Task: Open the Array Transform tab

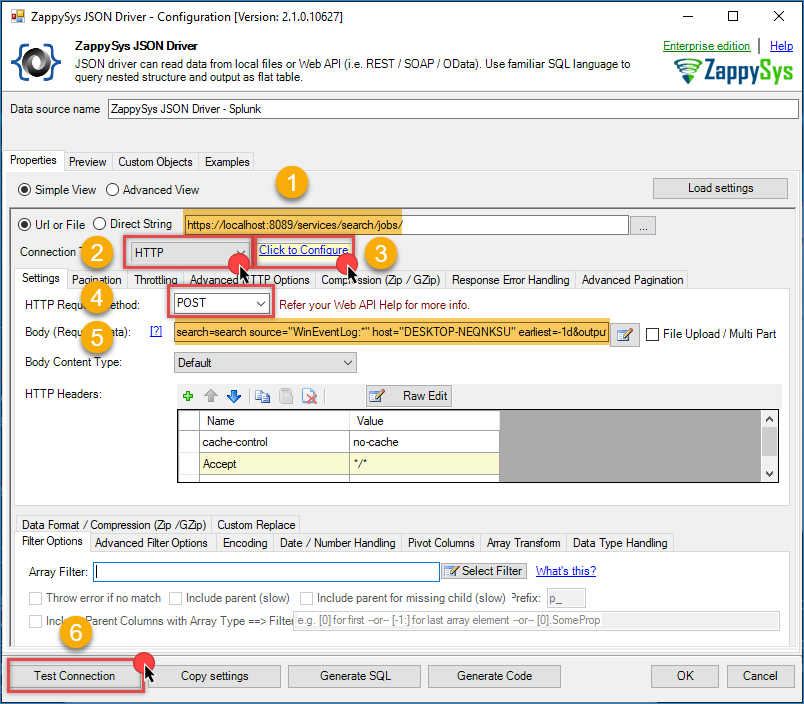Action: tap(524, 542)
